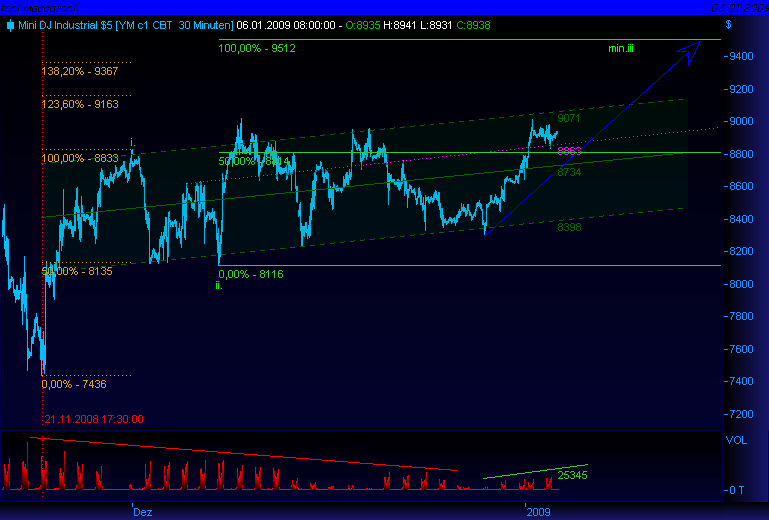Image resolution: width=769 pixels, height=520 pixels.
Task: Click the Dez time axis label
Action: click(143, 512)
